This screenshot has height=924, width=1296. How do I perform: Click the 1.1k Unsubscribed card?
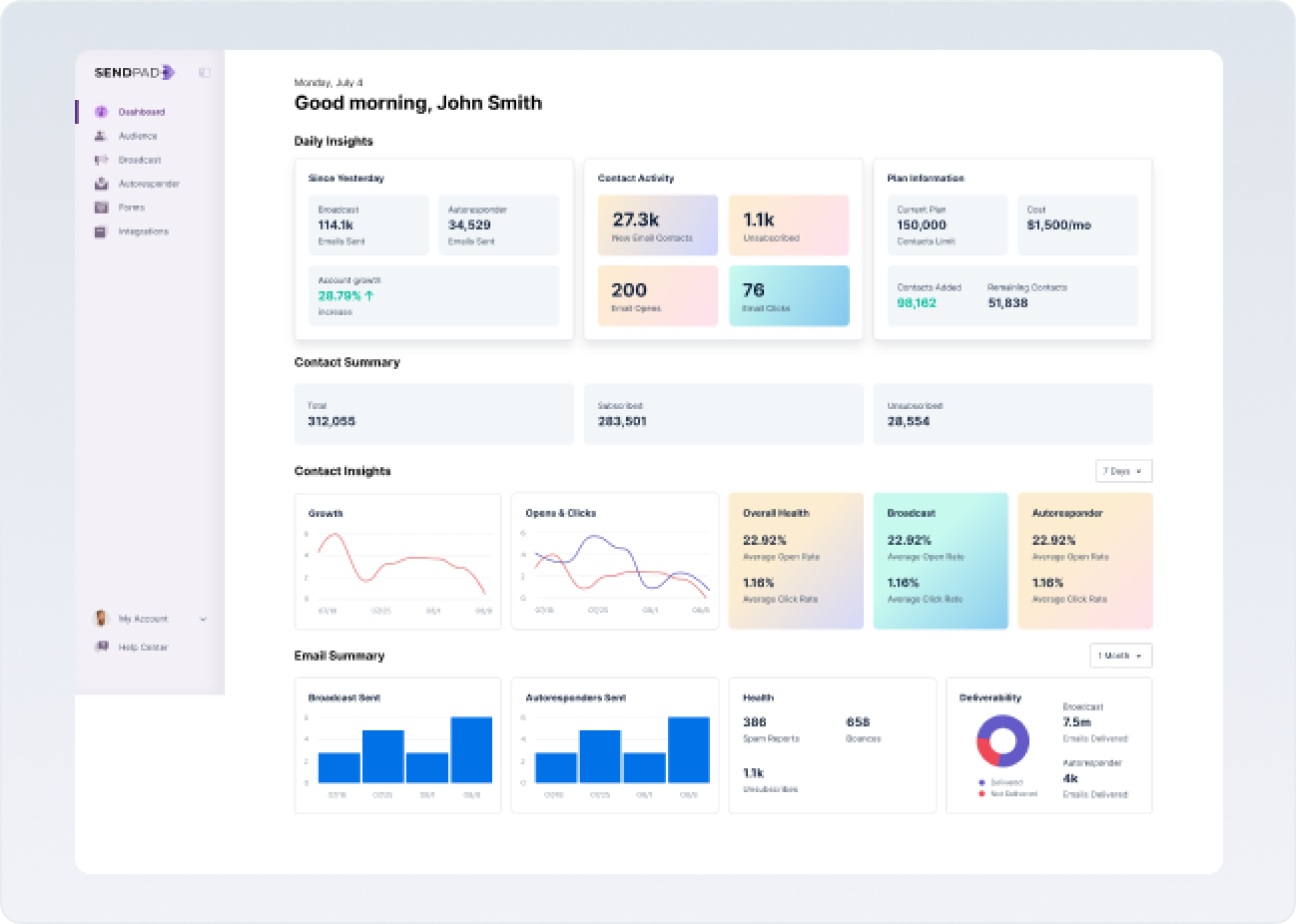[789, 225]
